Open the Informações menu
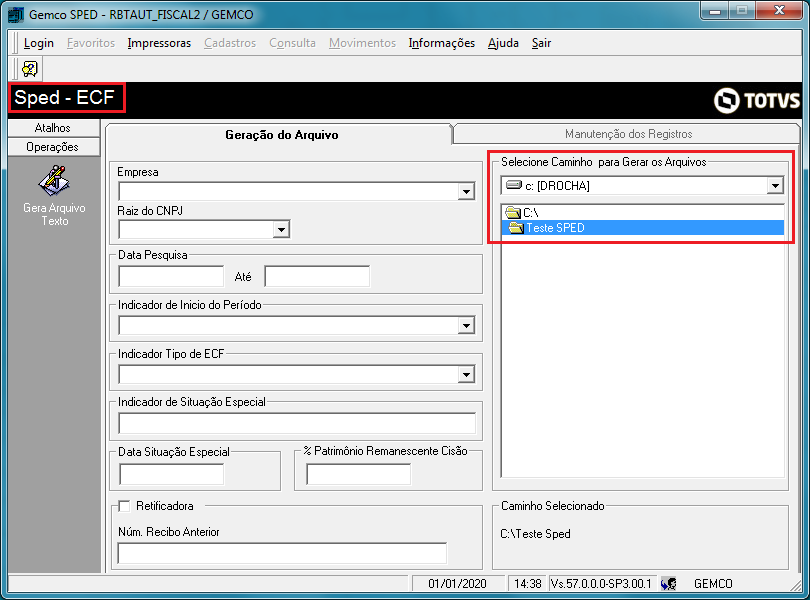 click(442, 43)
